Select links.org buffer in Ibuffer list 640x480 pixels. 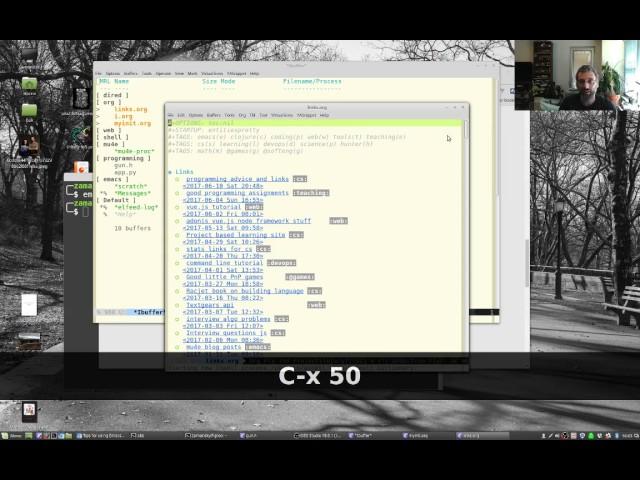131,109
